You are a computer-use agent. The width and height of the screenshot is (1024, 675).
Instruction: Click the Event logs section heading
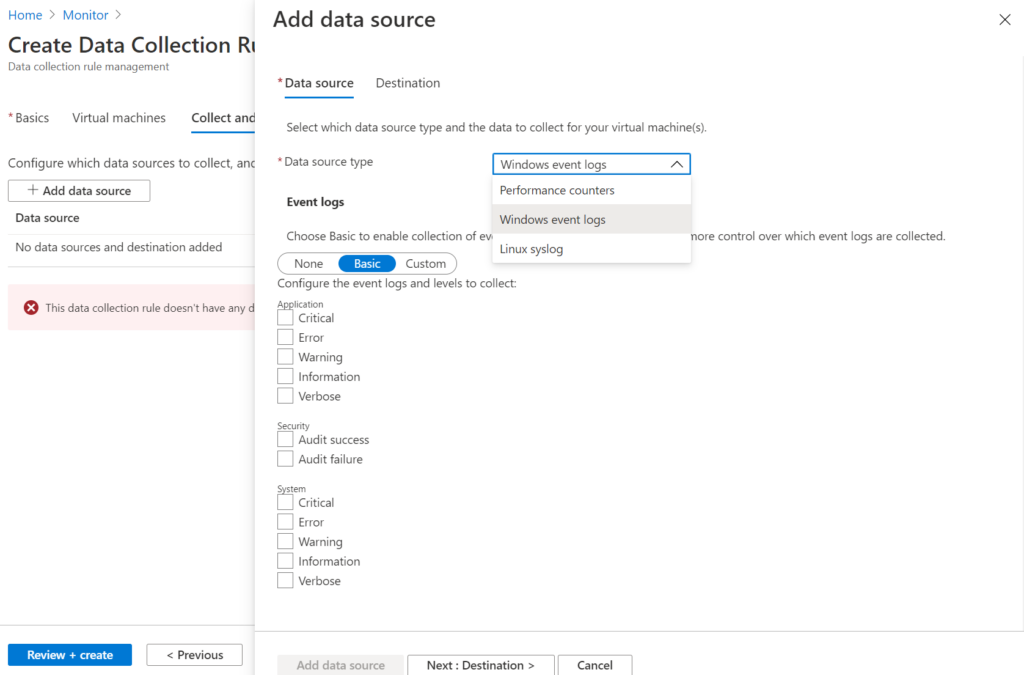click(x=315, y=202)
